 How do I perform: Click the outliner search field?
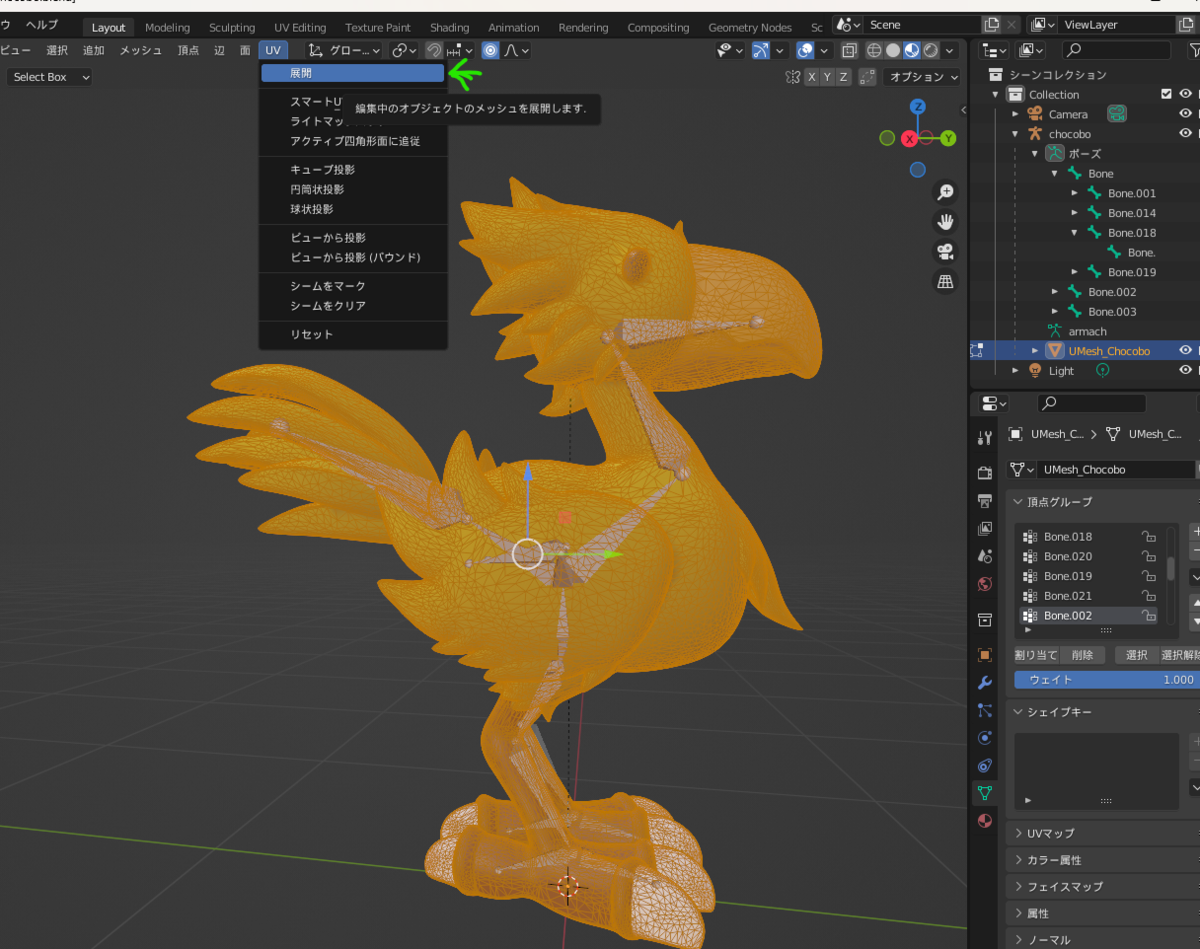pyautogui.click(x=1116, y=49)
